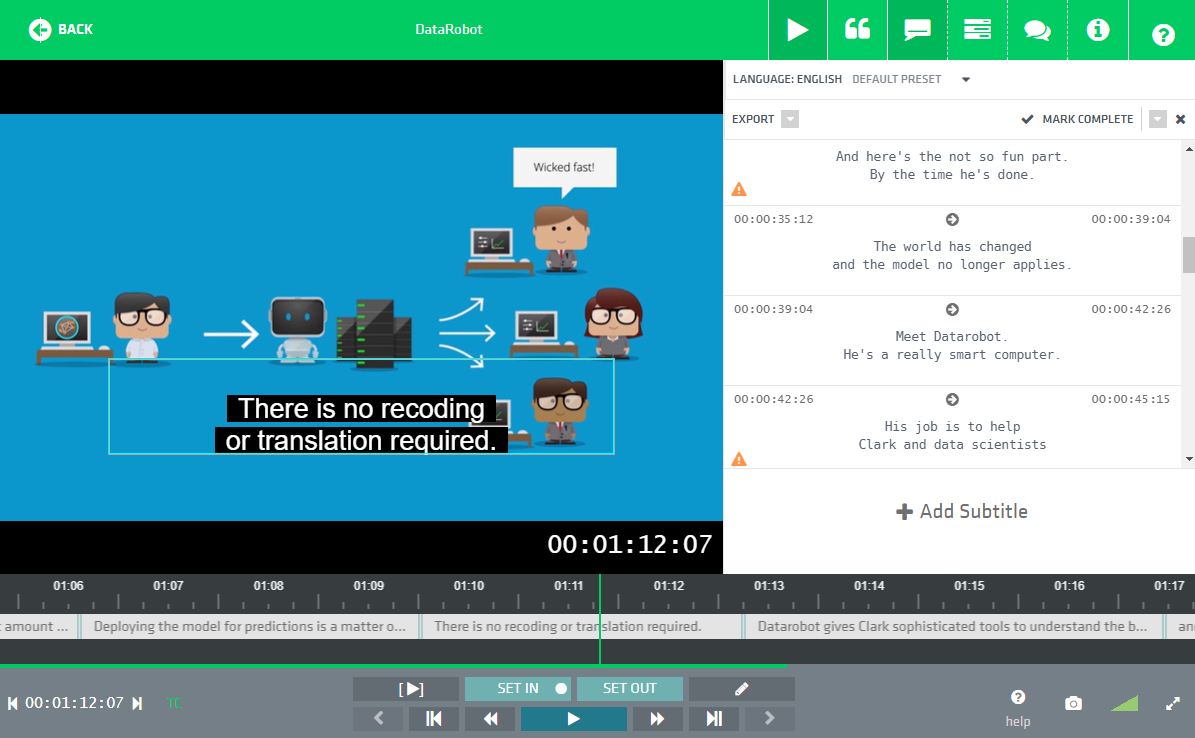Click timeline ruler at 01:14
The width and height of the screenshot is (1195, 738).
(x=869, y=586)
